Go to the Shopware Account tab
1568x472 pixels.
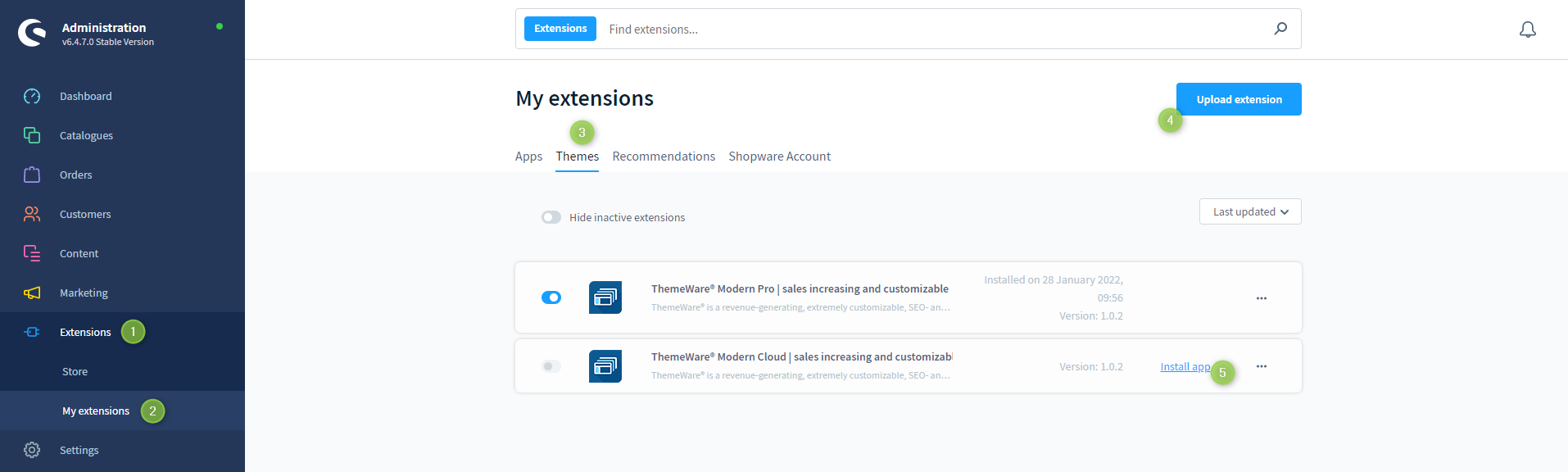click(x=779, y=157)
